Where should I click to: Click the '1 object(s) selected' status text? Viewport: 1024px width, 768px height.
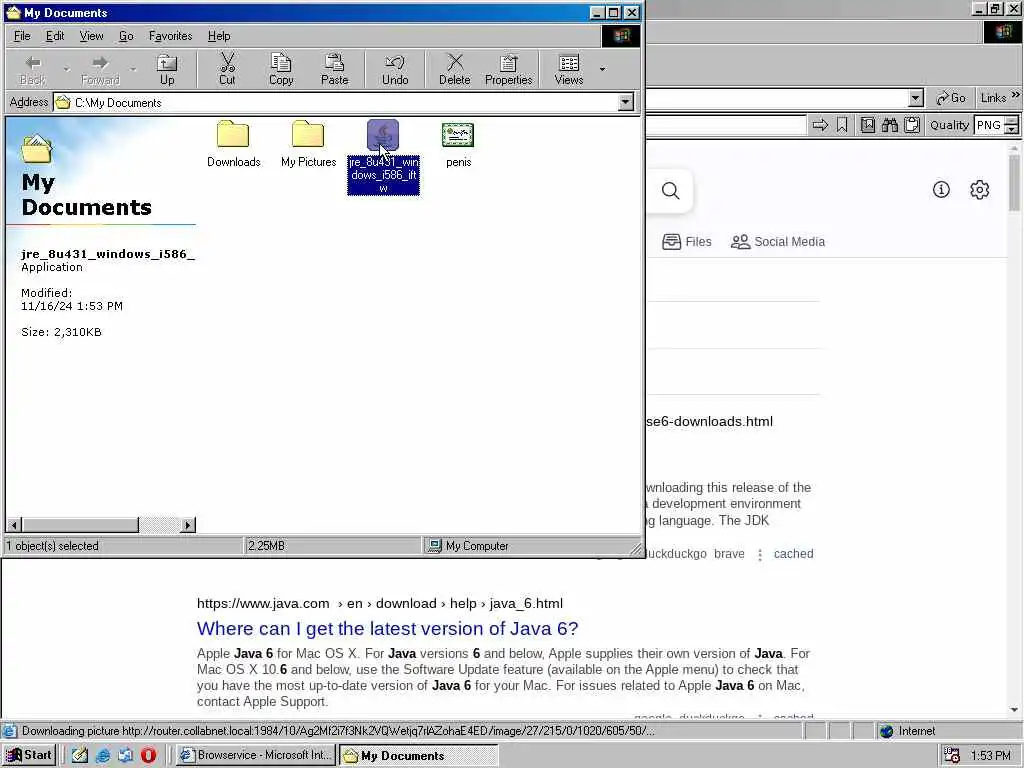(52, 546)
